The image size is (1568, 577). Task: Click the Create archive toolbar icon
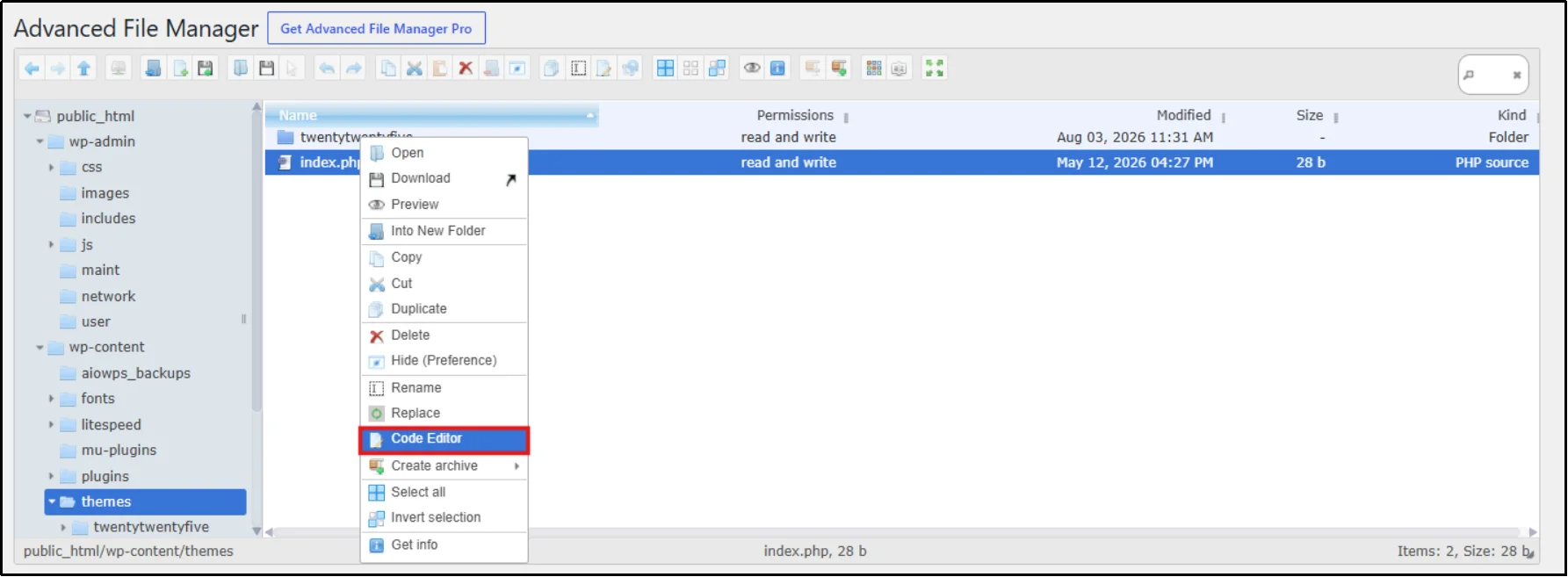coord(839,69)
